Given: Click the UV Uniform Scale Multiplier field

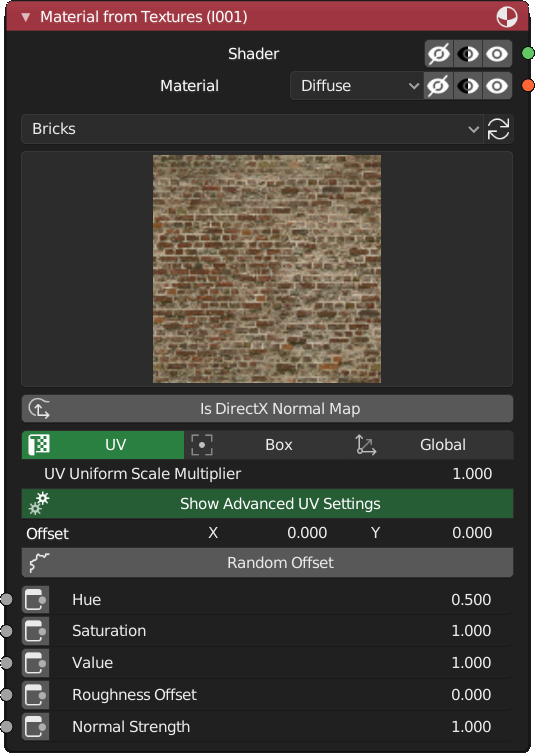Looking at the screenshot, I should [x=268, y=474].
